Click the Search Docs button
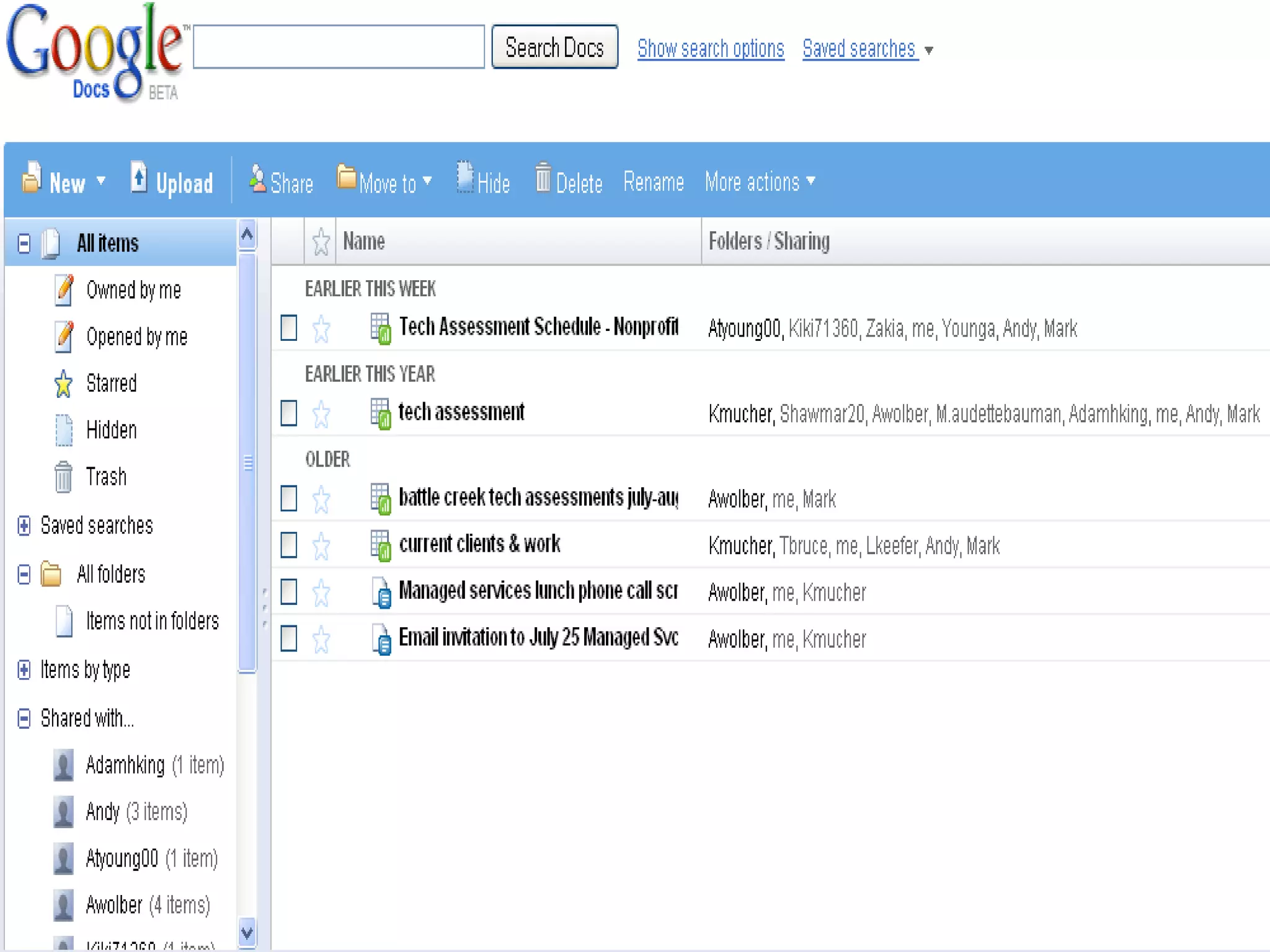This screenshot has width=1270, height=952. (x=554, y=48)
